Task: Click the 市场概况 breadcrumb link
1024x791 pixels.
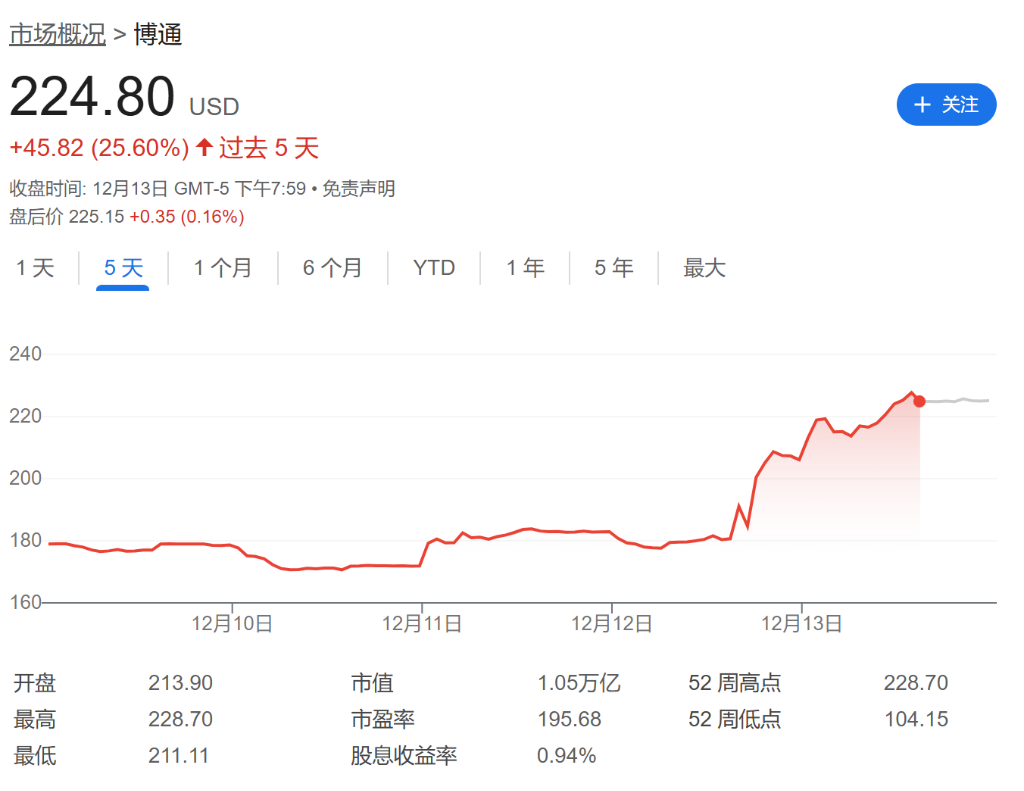Action: [x=57, y=33]
